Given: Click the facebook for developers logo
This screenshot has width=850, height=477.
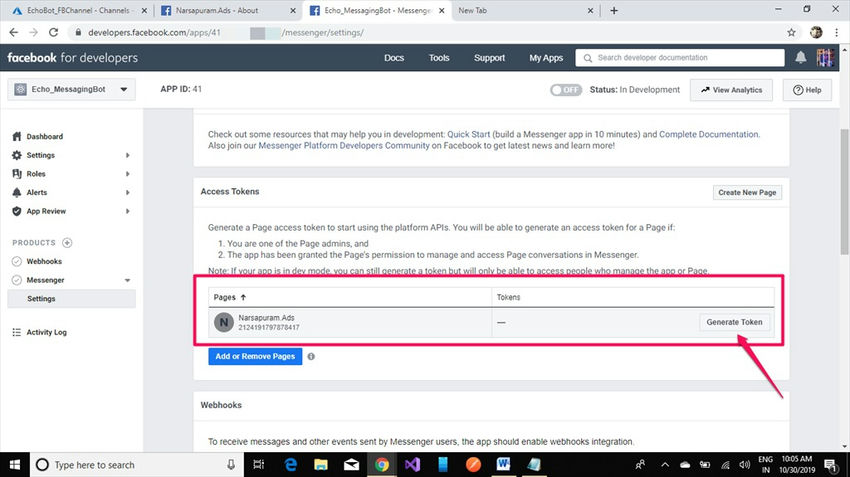Looking at the screenshot, I should (72, 57).
